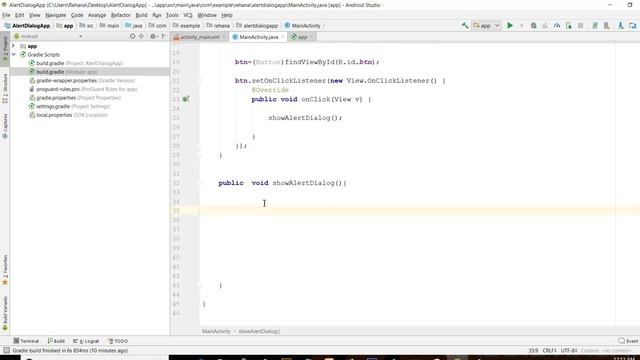Click the MainActivity breadcrumb in navigation bar

coord(302,25)
